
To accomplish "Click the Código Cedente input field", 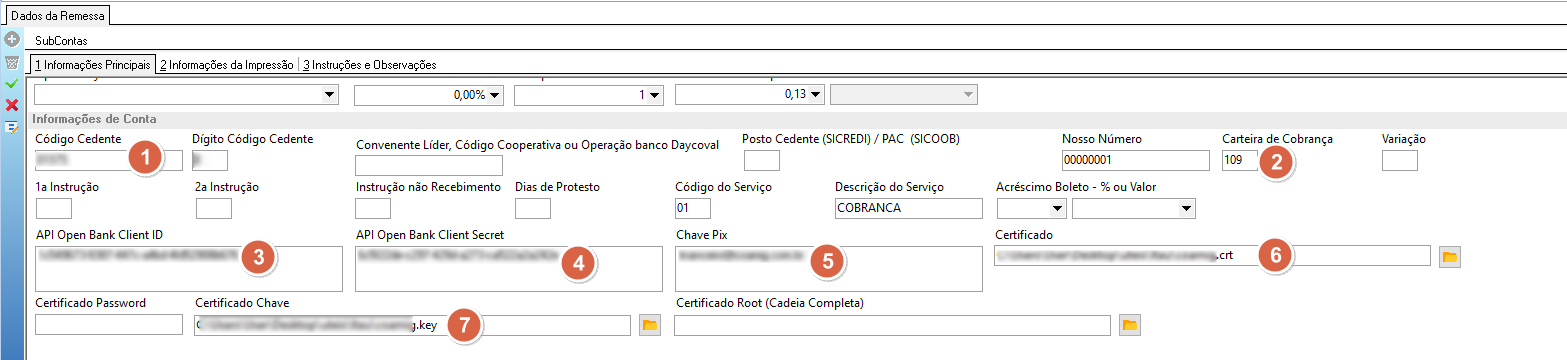I will [109, 160].
